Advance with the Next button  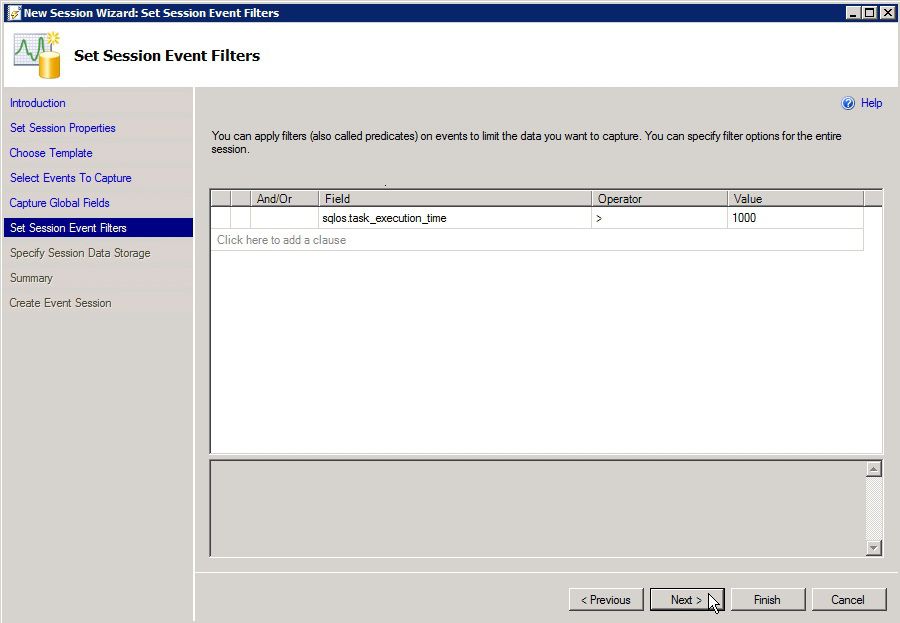pos(687,600)
